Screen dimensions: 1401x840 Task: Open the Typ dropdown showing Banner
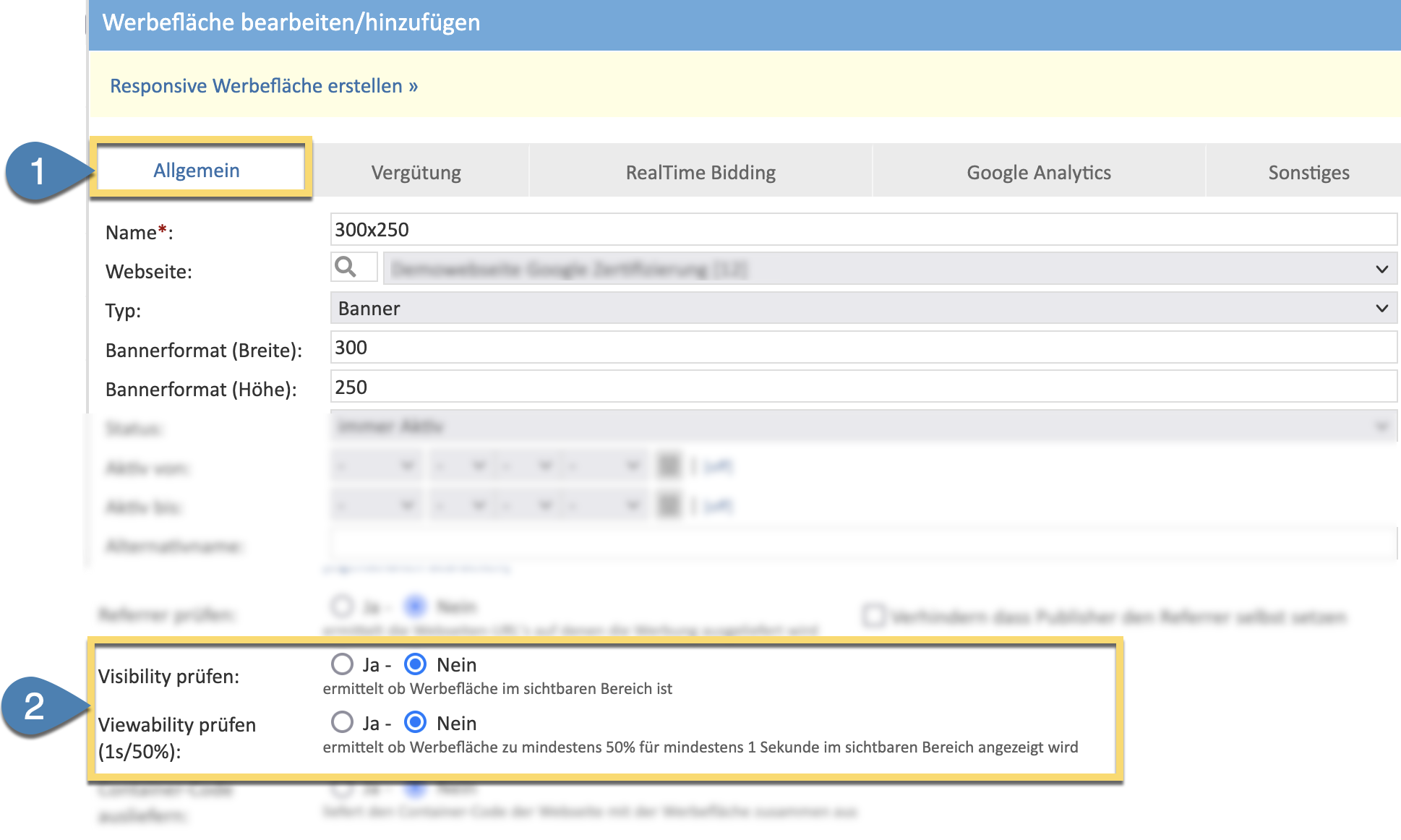coord(863,309)
